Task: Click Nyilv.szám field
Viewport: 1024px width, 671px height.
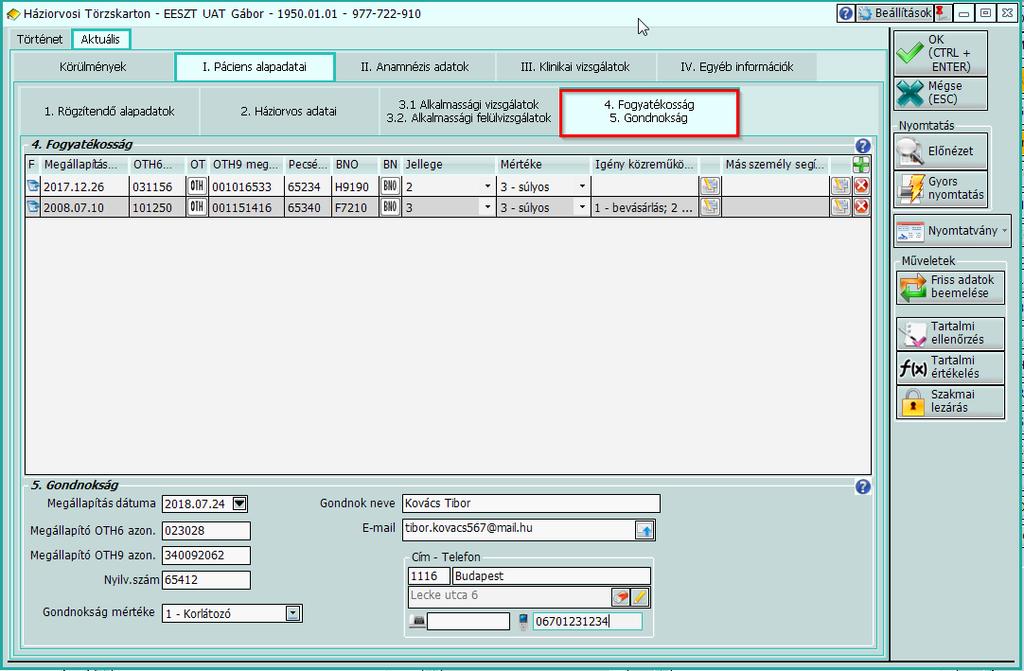Action: (x=206, y=580)
